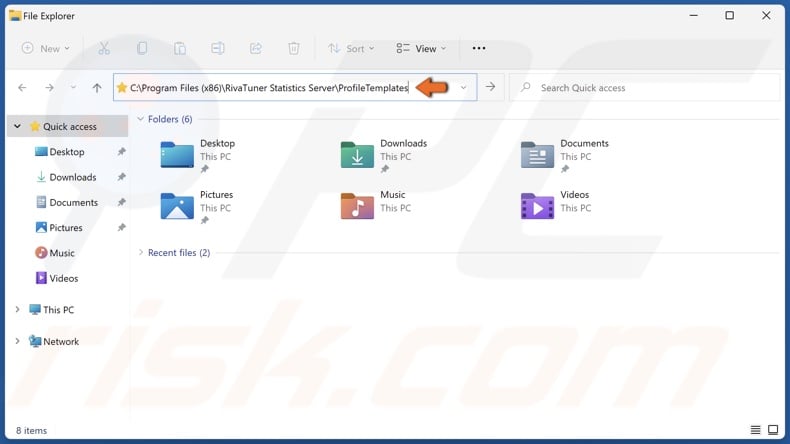Go back with the left arrow
The width and height of the screenshot is (790, 444).
[x=22, y=88]
